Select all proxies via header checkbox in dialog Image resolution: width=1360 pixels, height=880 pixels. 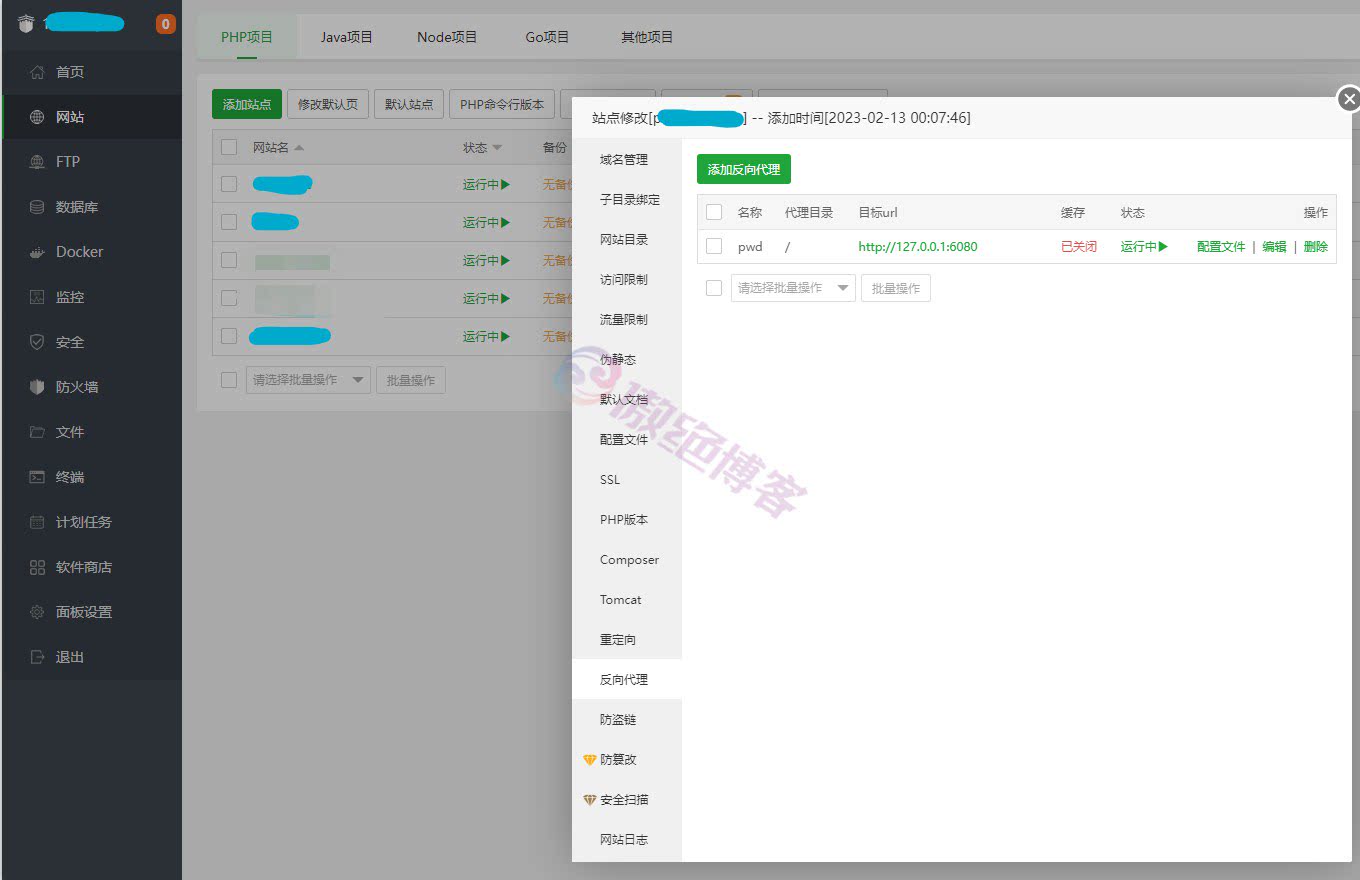714,212
